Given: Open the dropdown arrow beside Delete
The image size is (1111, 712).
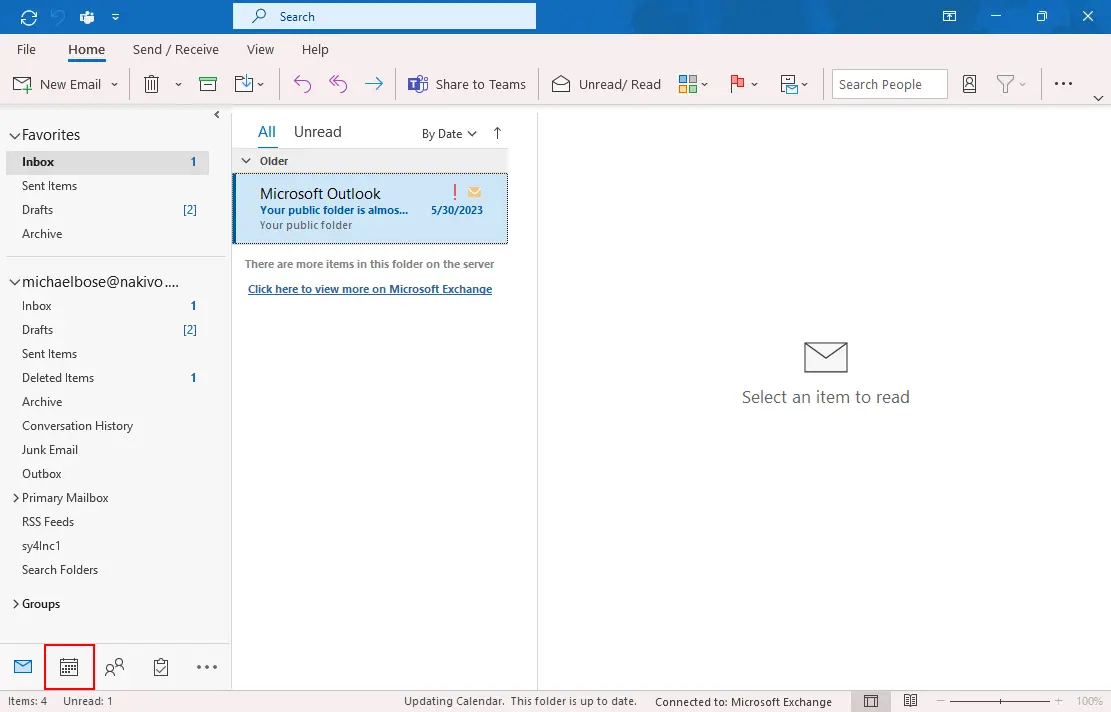Looking at the screenshot, I should tap(179, 84).
